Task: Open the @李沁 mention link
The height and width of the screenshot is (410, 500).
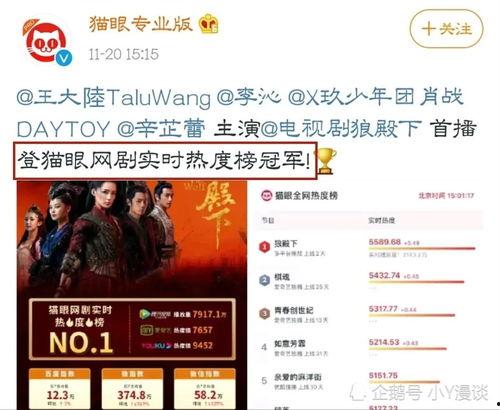Action: coord(249,97)
